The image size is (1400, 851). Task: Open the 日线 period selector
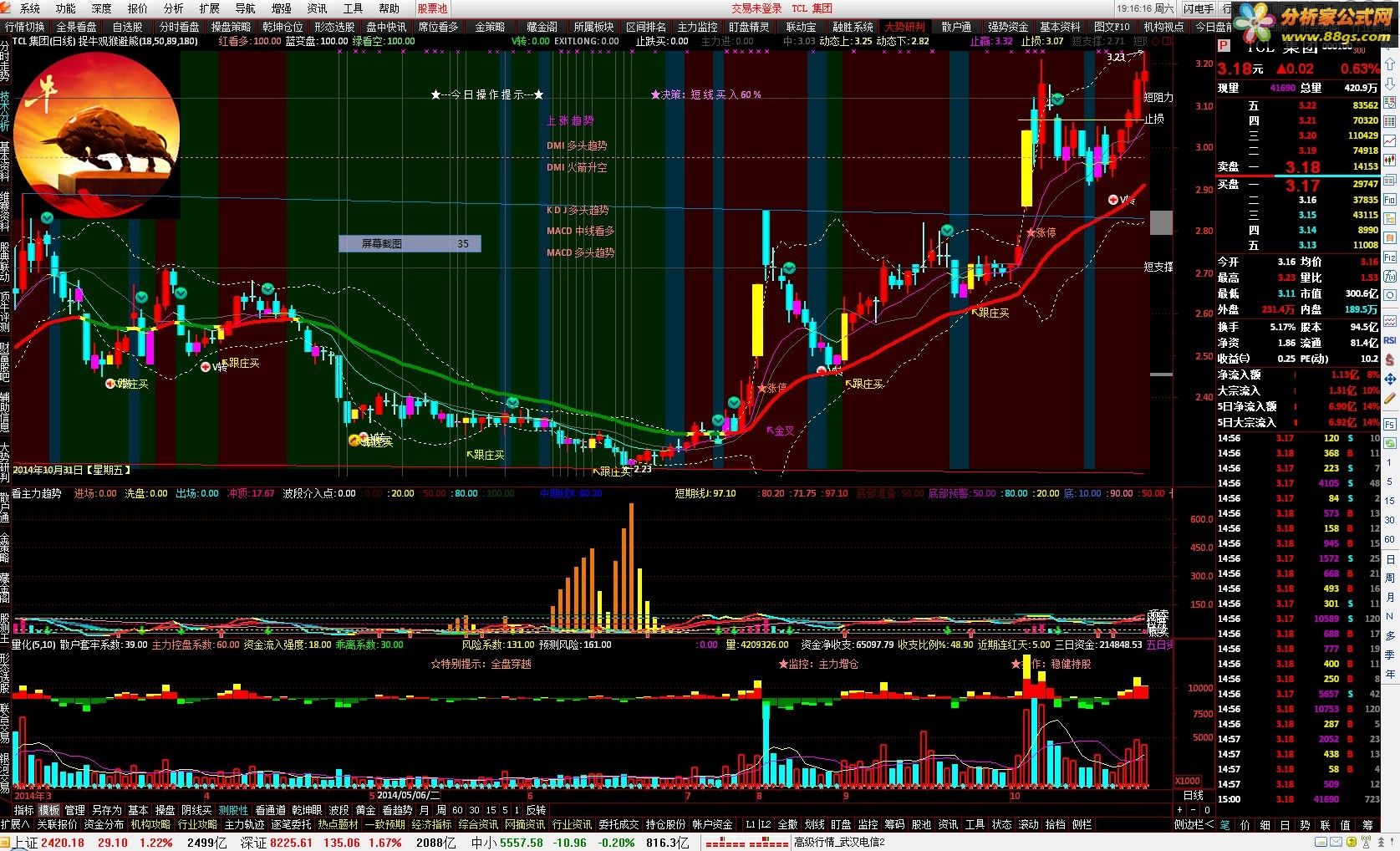(x=1193, y=795)
